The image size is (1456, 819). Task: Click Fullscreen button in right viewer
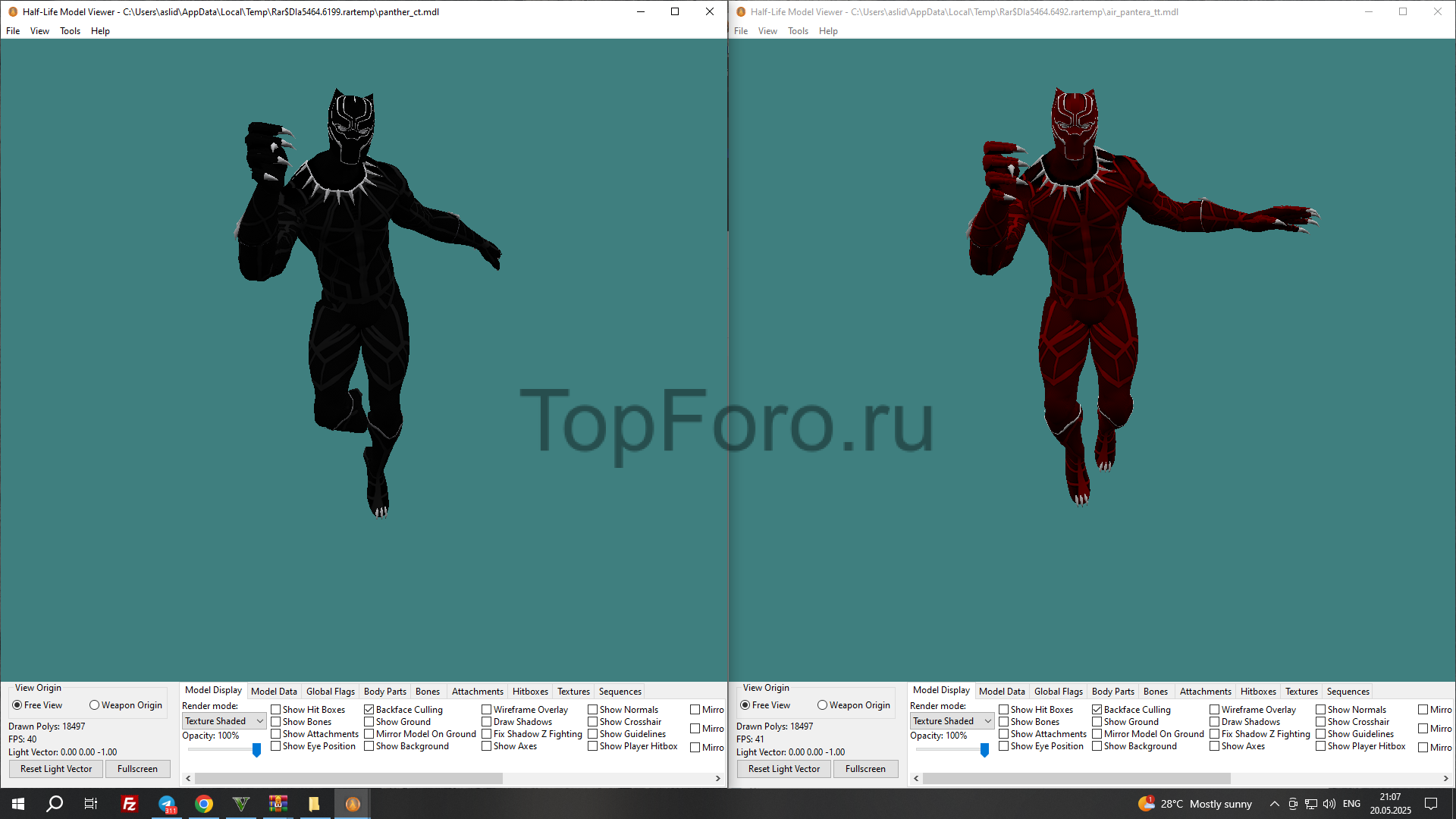[x=865, y=769]
